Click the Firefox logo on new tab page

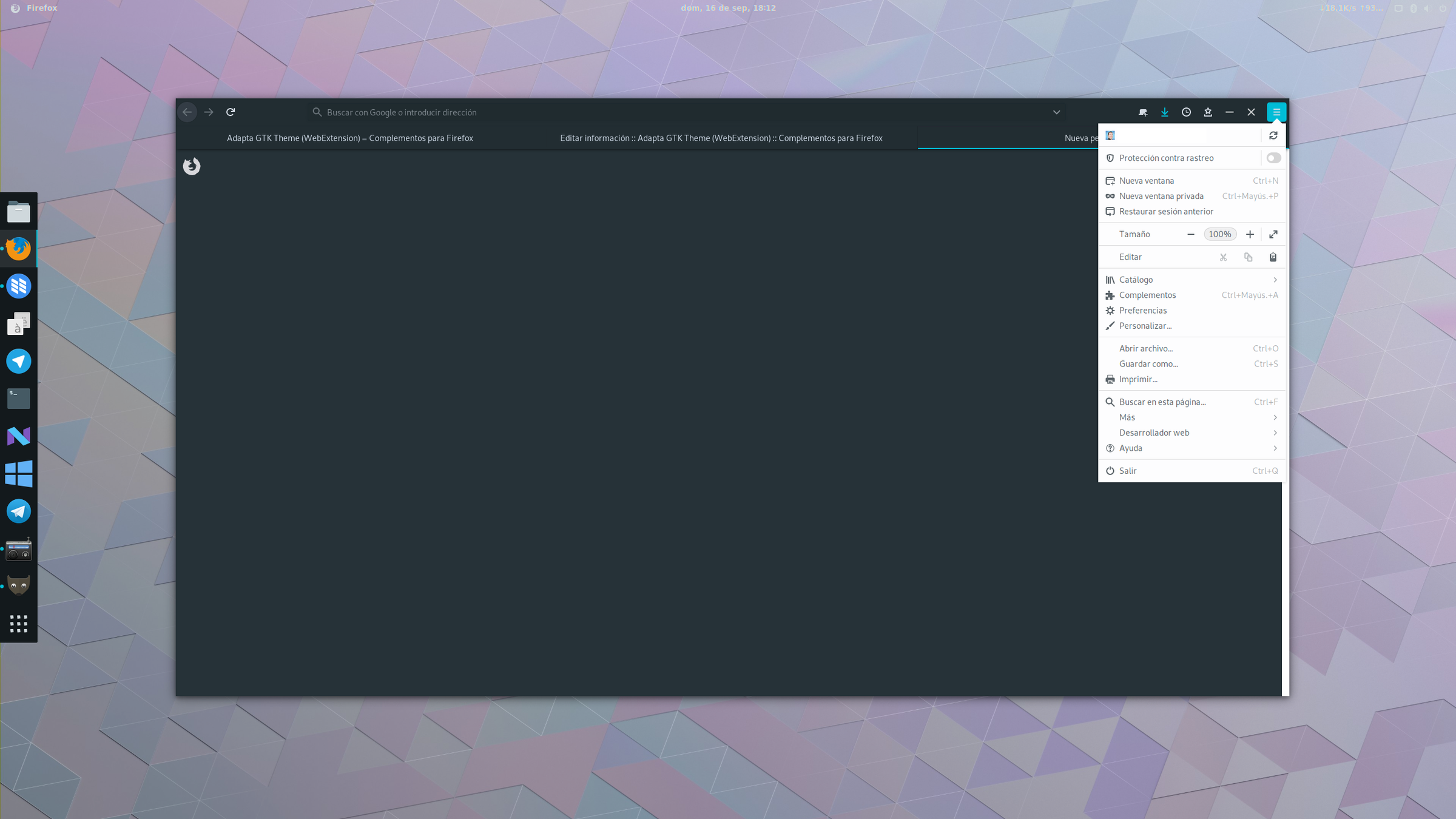[x=192, y=166]
